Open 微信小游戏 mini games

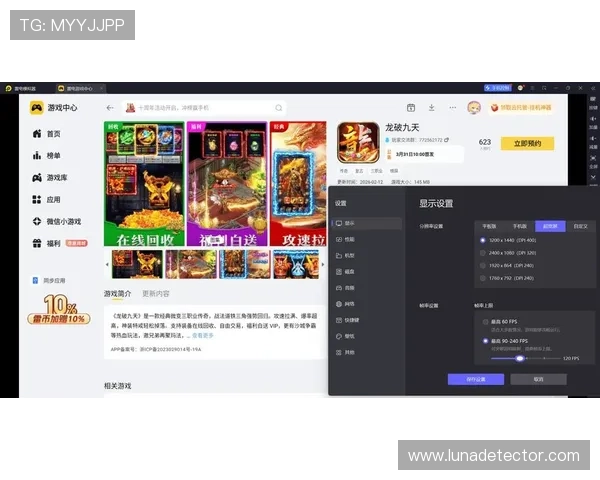coord(57,221)
